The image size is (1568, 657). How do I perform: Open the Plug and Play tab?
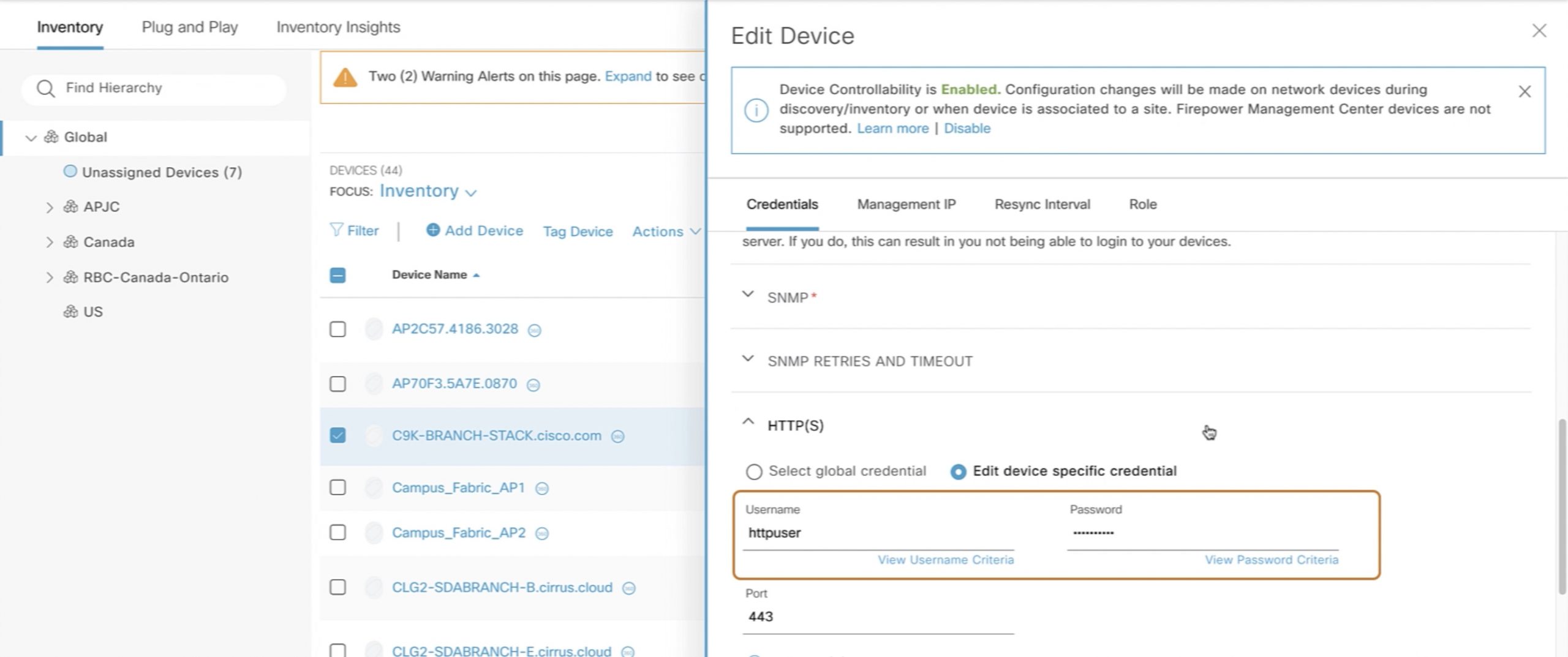pyautogui.click(x=189, y=28)
